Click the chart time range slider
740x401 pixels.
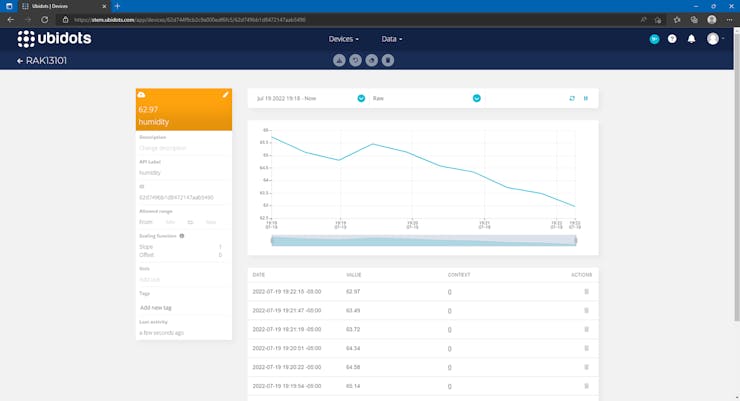pos(425,240)
